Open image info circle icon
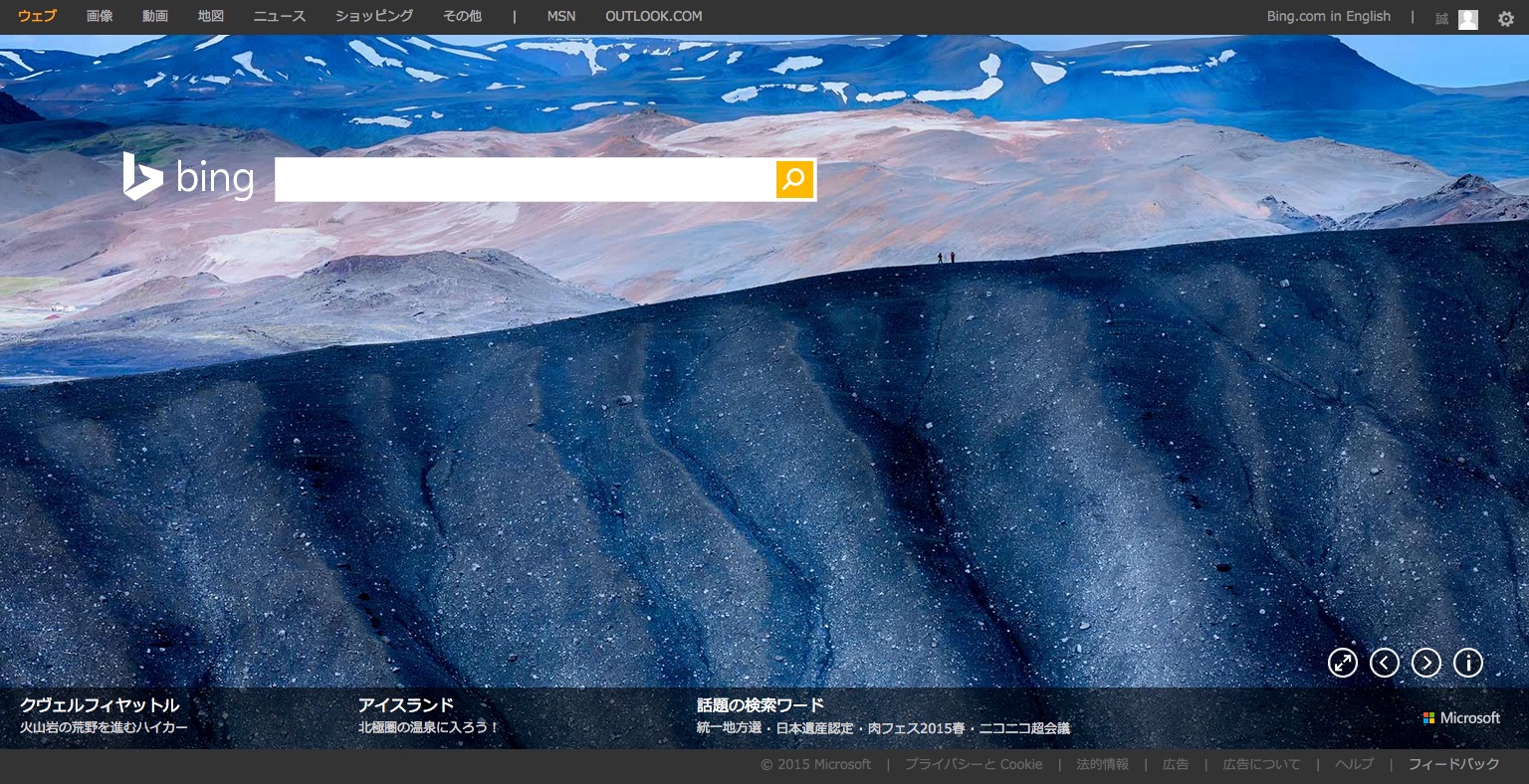Screen dimensions: 1529x784 point(1468,663)
